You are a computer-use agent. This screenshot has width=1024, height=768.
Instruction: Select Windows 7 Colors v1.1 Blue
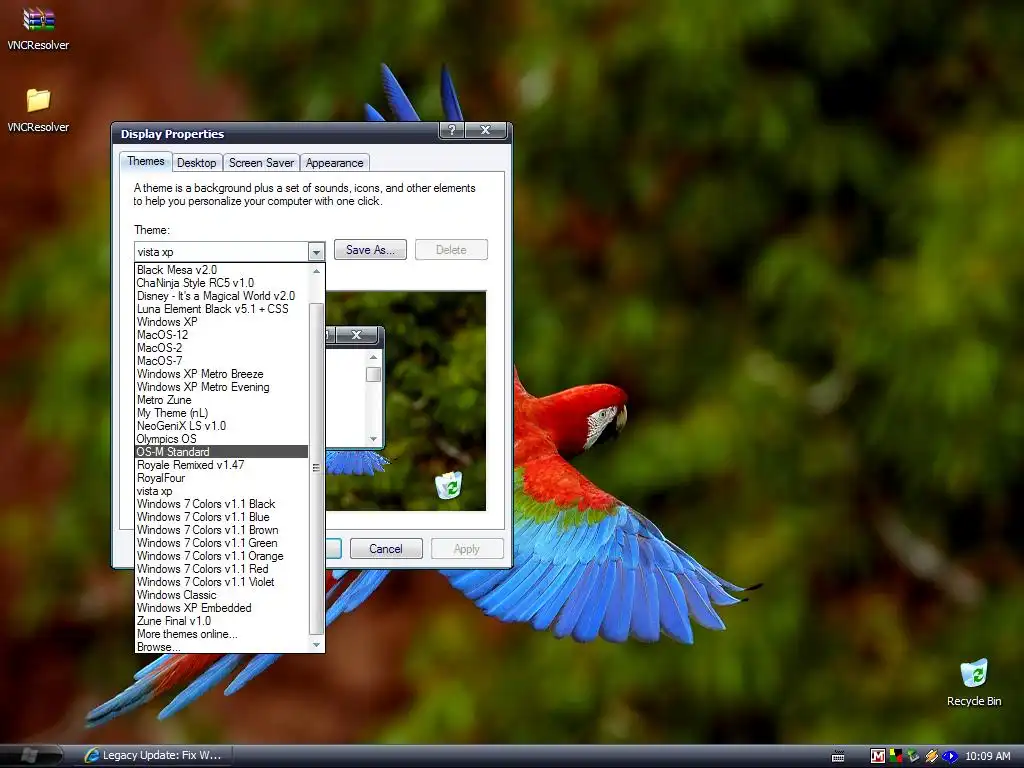point(221,517)
